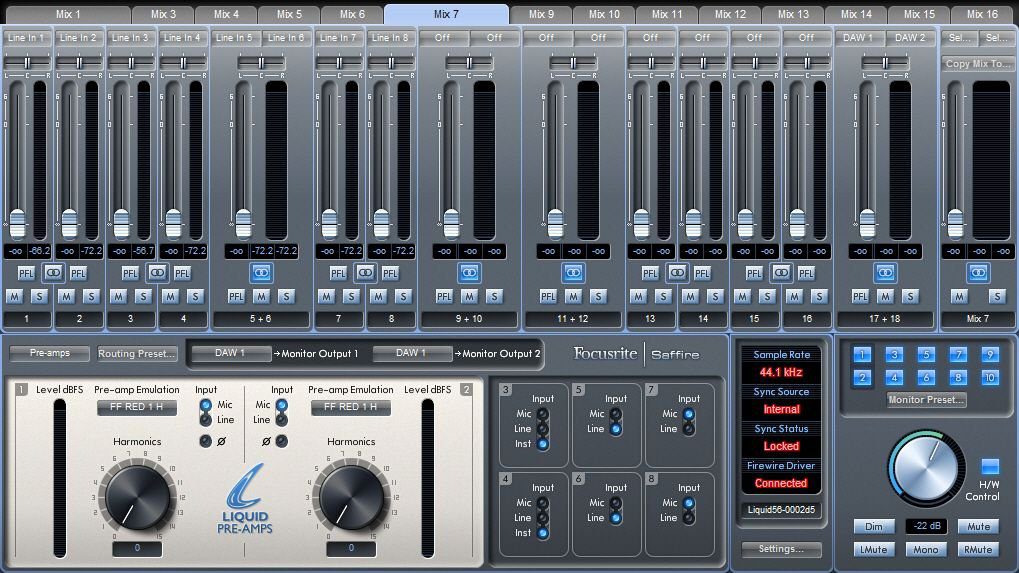Click the Mono button

coord(925,550)
